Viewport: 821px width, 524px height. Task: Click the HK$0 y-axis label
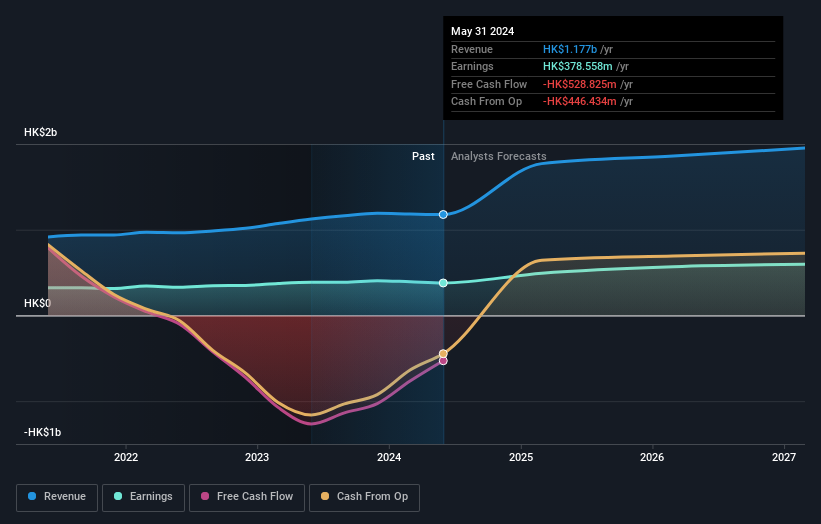pyautogui.click(x=37, y=304)
